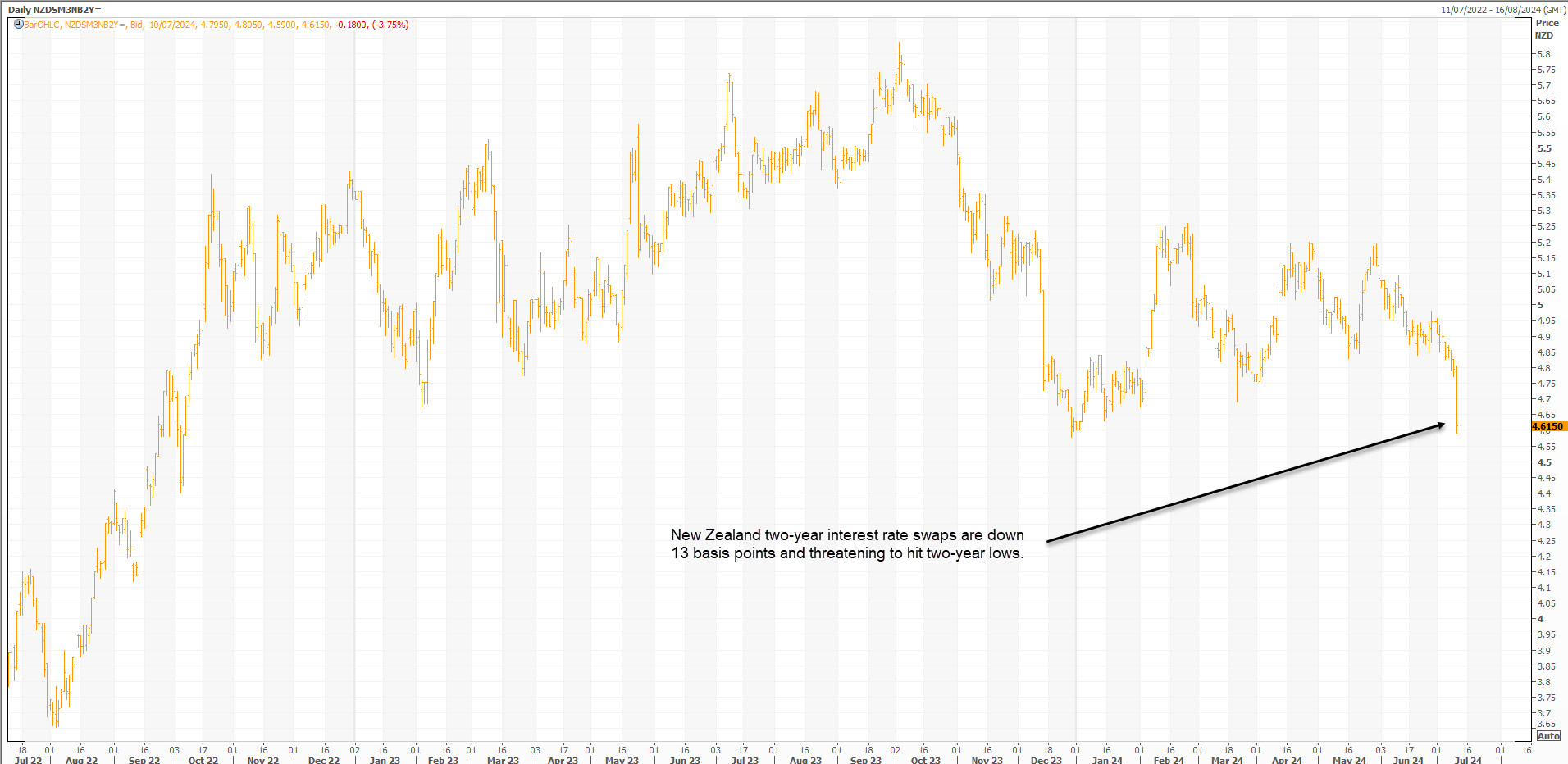The image size is (1568, 764).
Task: Click the May 23 month label
Action: pos(622,760)
